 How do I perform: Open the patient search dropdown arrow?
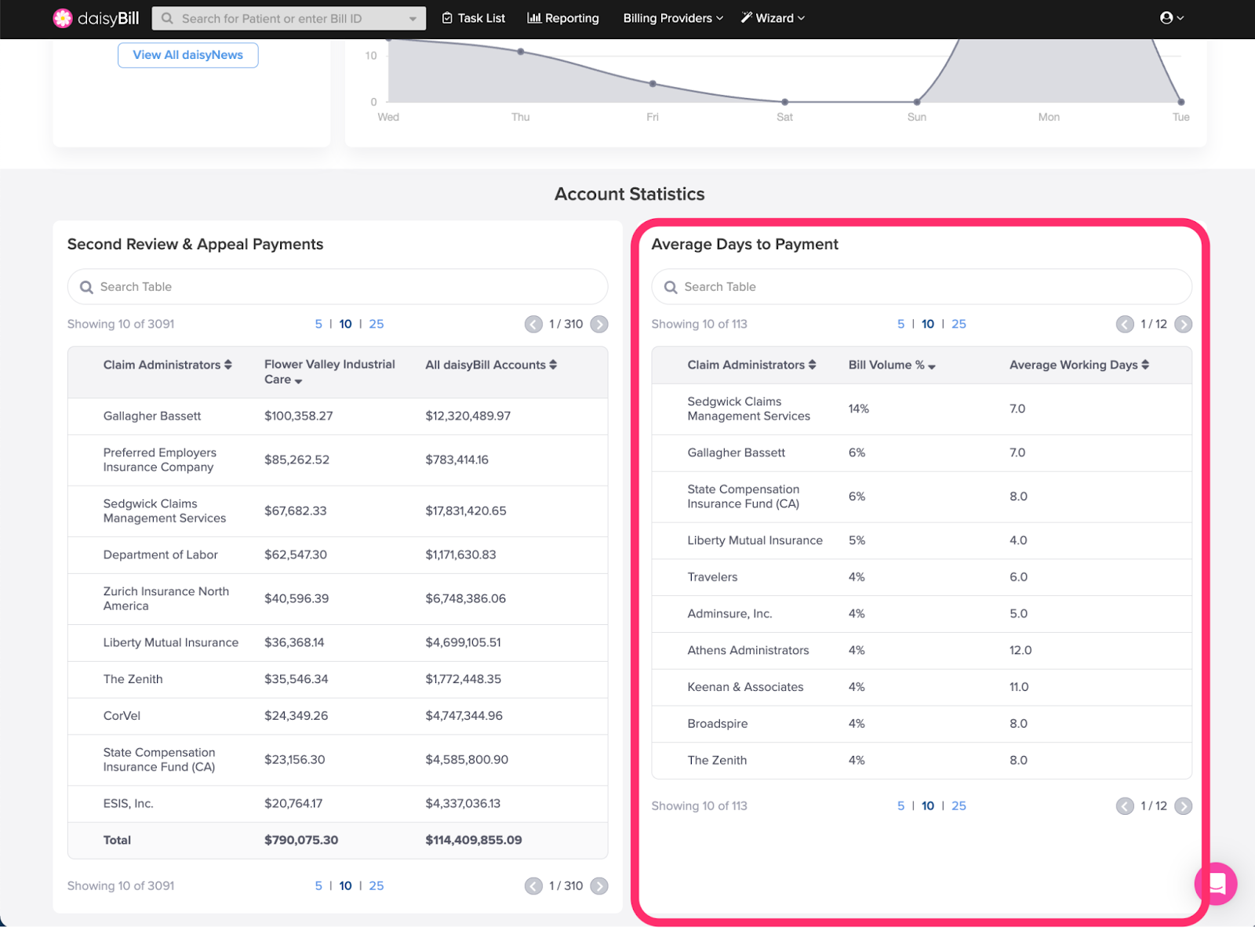(x=413, y=19)
